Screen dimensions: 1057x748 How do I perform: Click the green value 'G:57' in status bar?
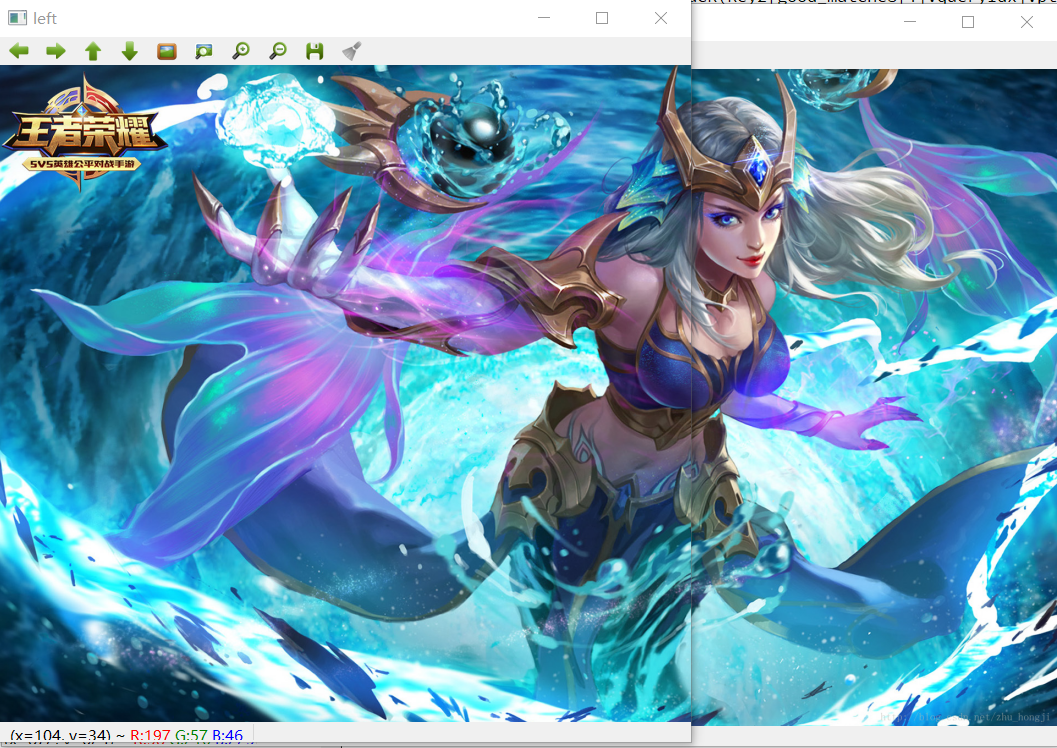tap(191, 735)
